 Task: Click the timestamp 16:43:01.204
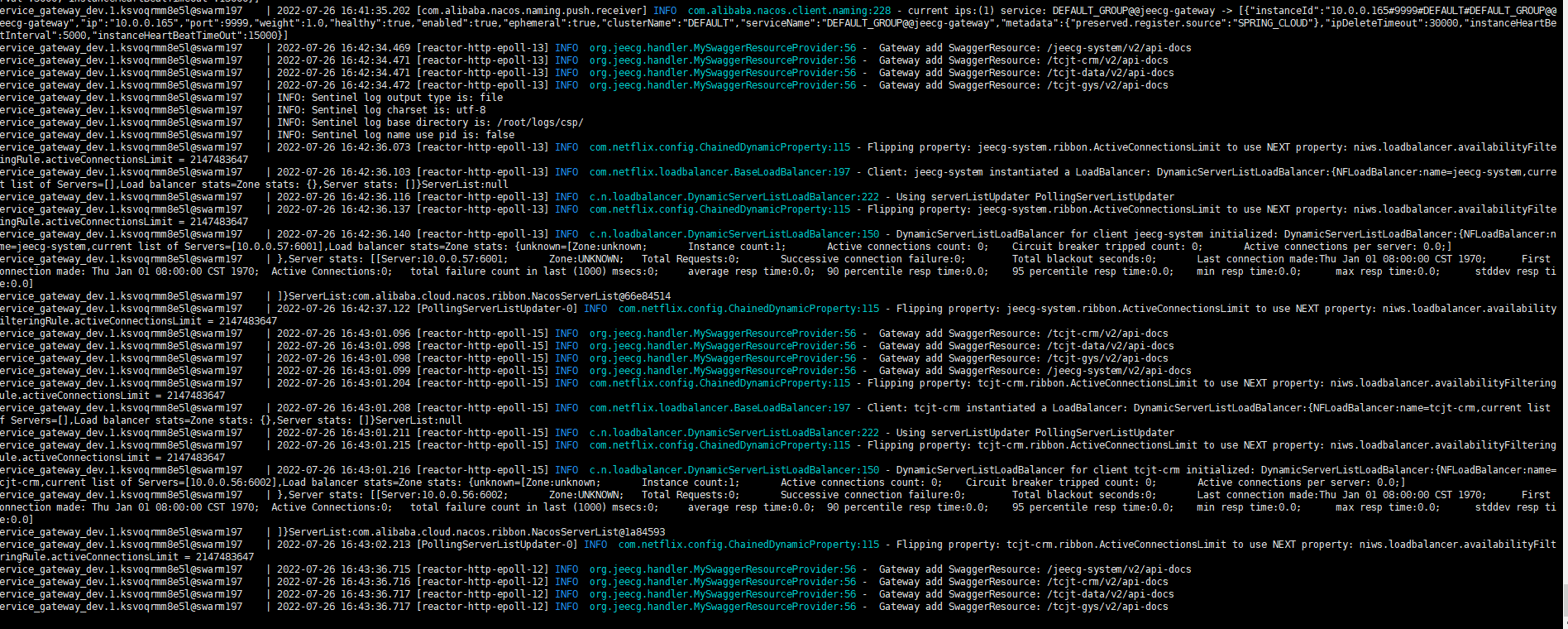pyautogui.click(x=375, y=383)
